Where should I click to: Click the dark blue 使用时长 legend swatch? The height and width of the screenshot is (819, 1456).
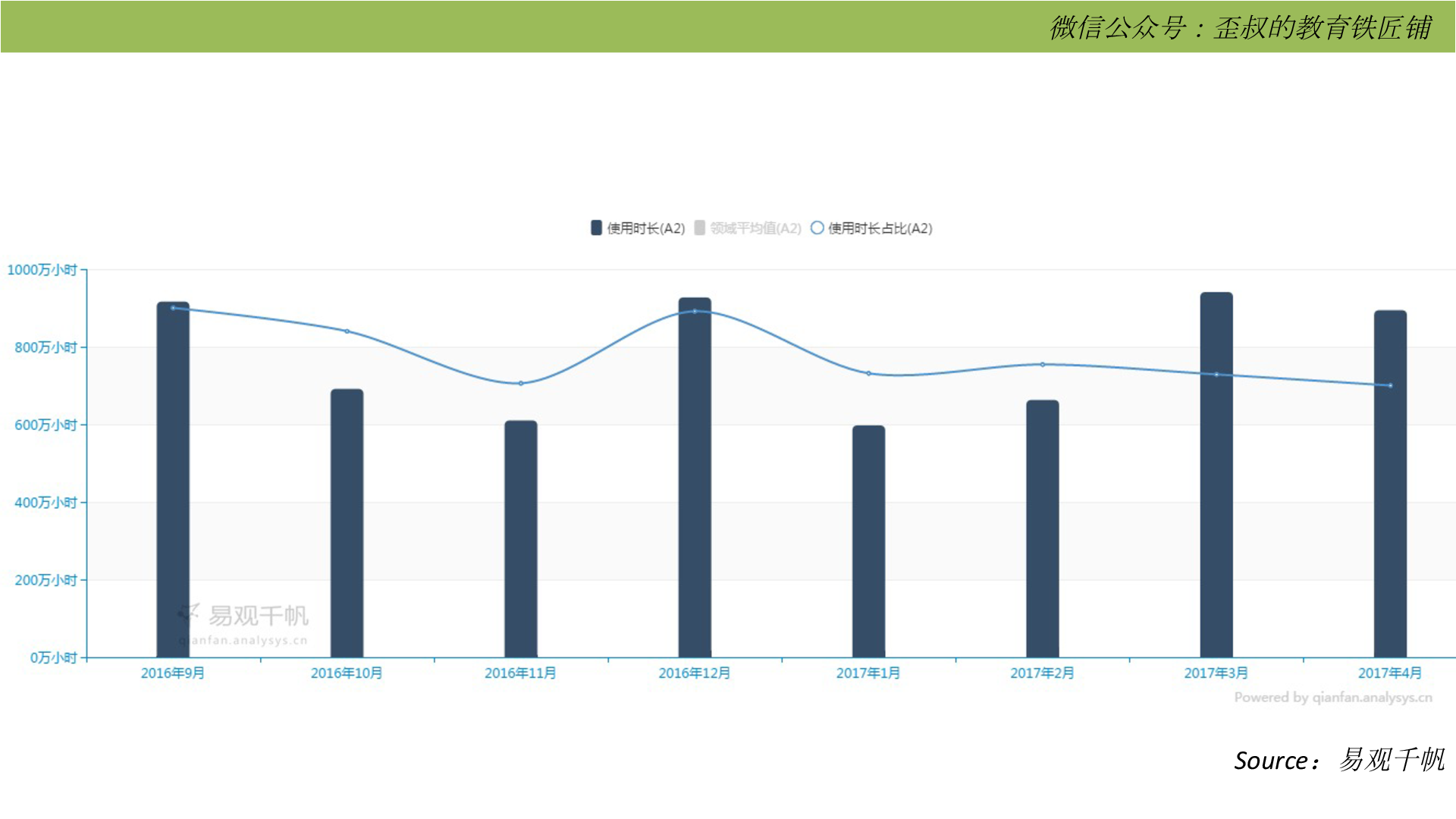pos(596,227)
